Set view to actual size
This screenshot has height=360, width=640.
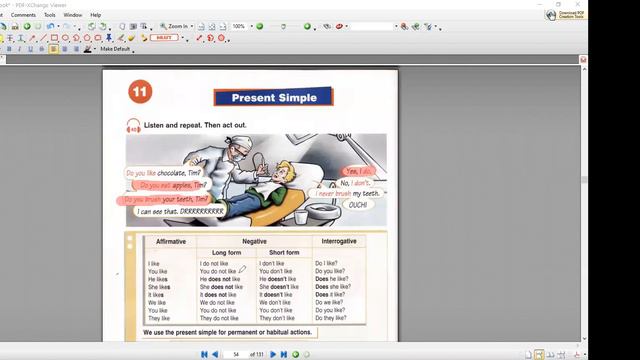click(201, 27)
